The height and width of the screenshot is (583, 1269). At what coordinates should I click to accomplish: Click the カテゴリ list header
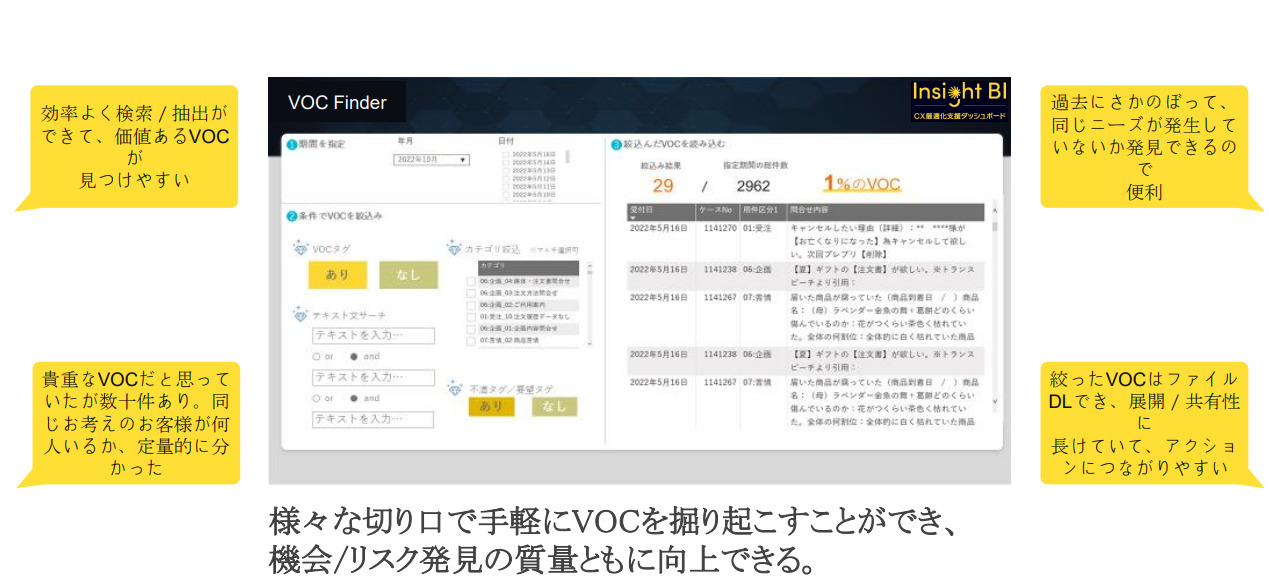point(528,267)
